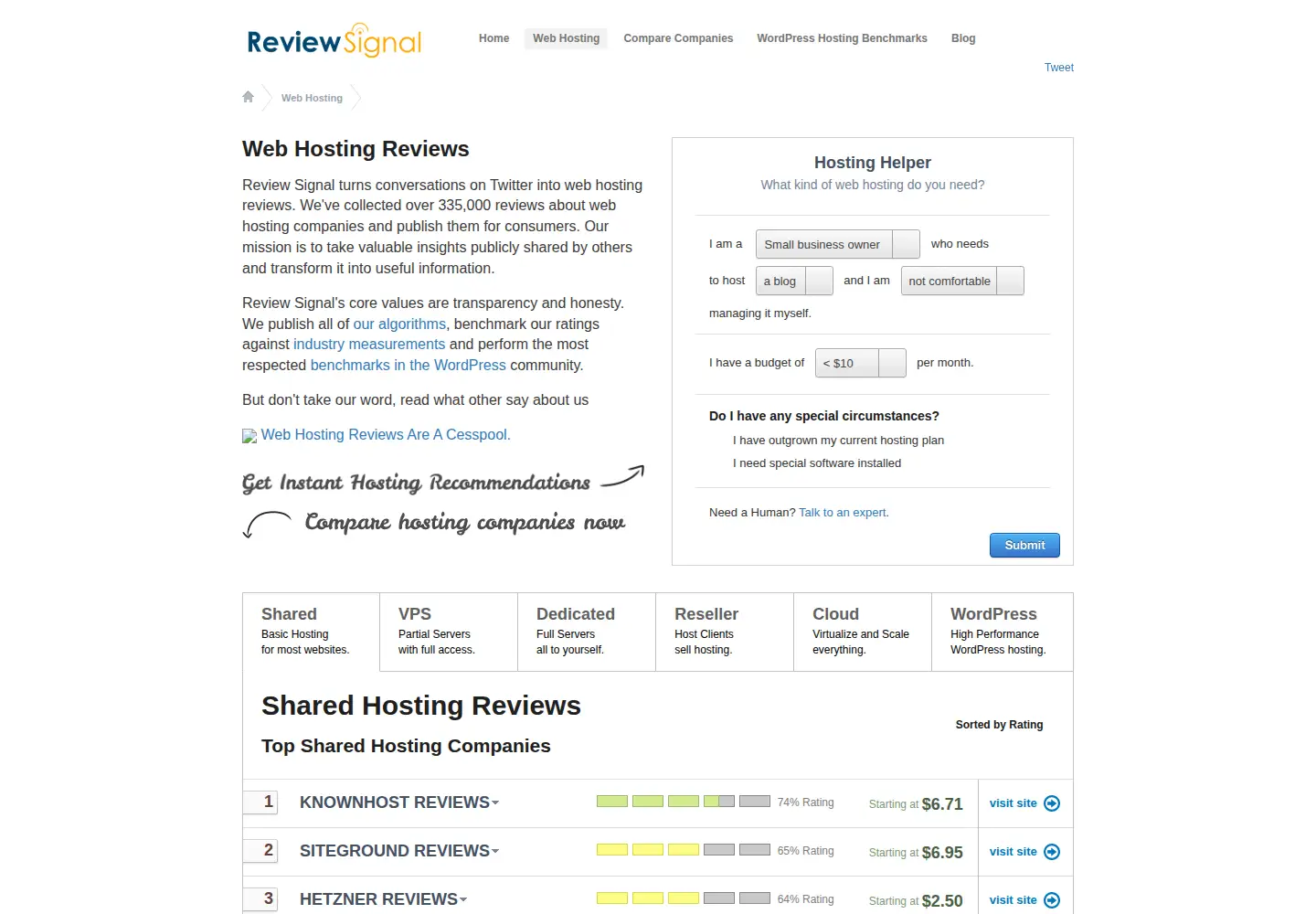Viewport: 1316px width, 914px height.
Task: Click the SiteGround 65% rating bar
Action: click(x=684, y=850)
